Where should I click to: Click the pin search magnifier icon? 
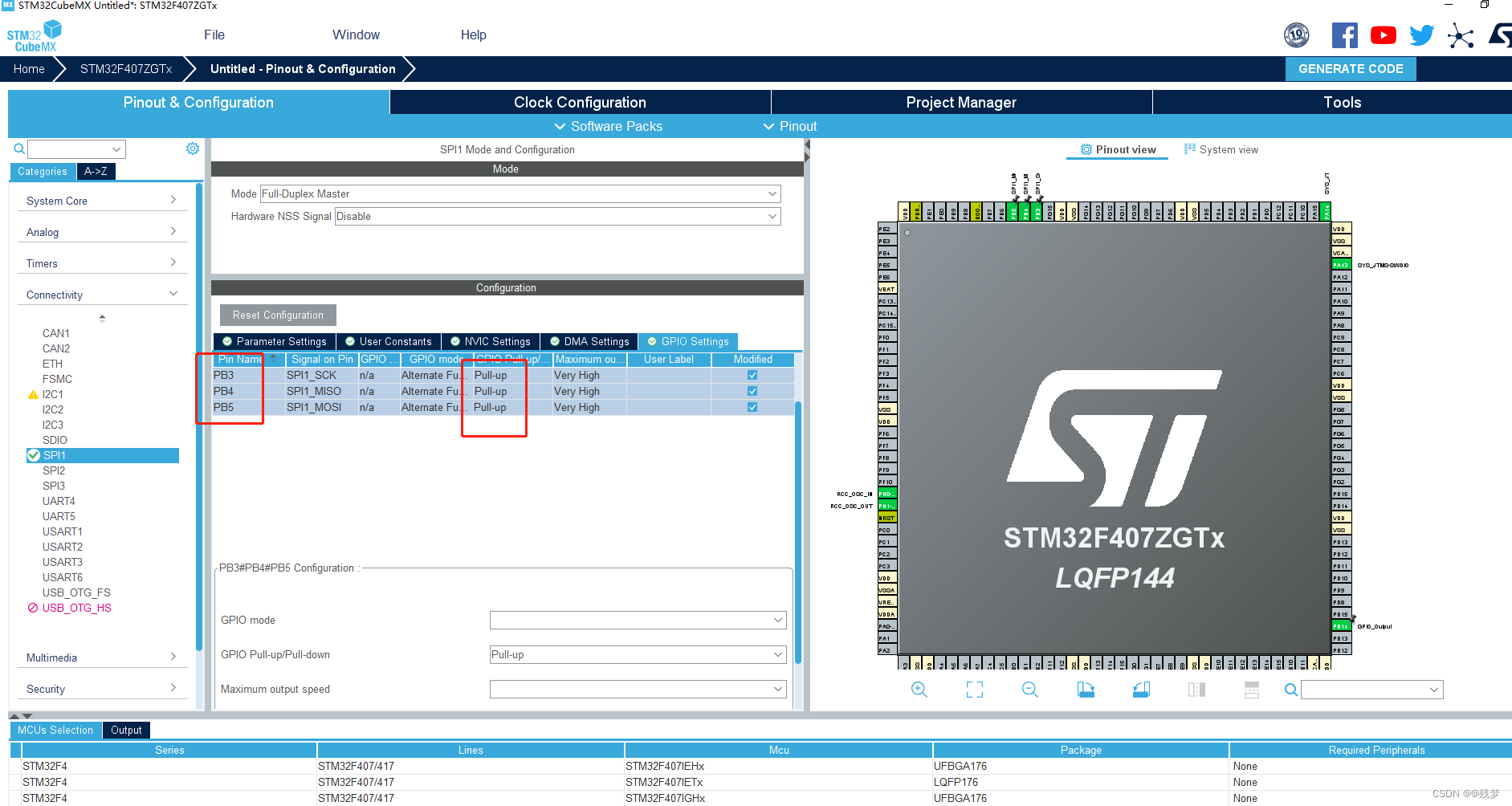1291,690
